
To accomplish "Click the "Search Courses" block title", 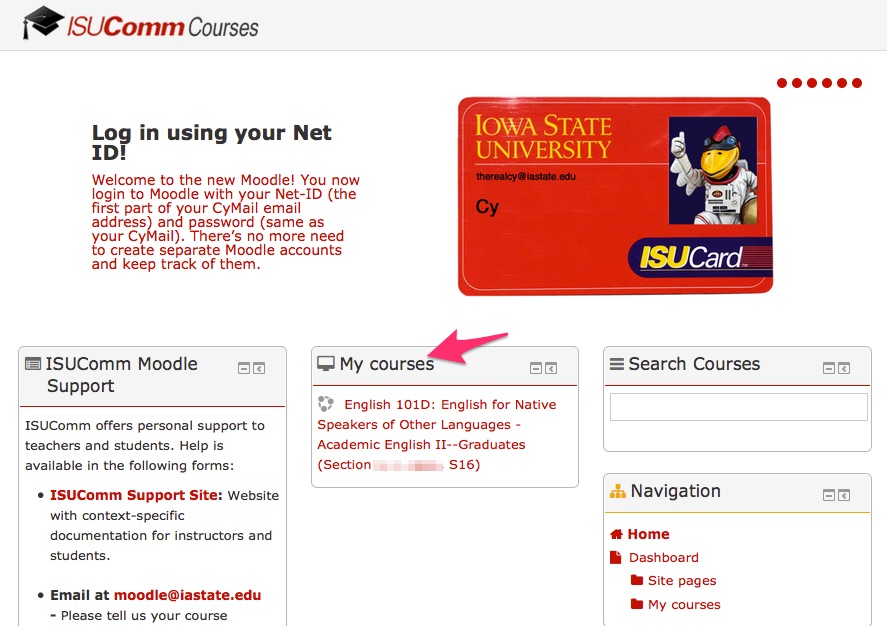I will tap(694, 364).
